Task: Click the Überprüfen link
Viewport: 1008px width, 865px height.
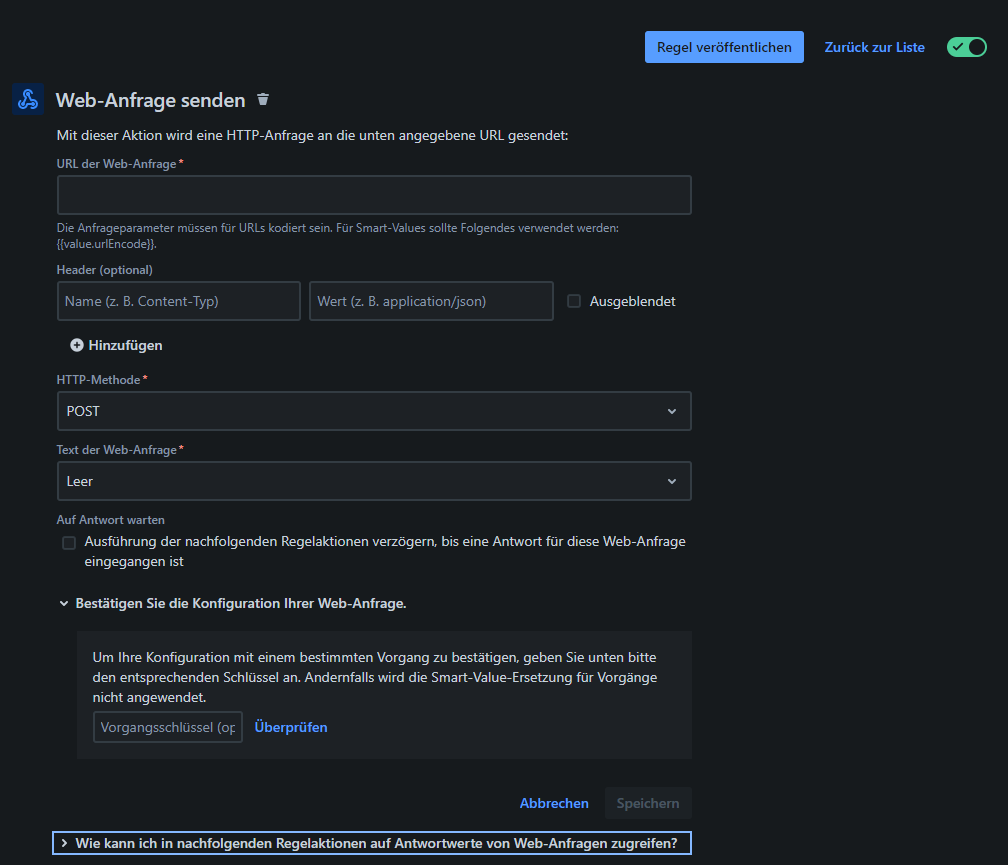Action: [x=291, y=727]
